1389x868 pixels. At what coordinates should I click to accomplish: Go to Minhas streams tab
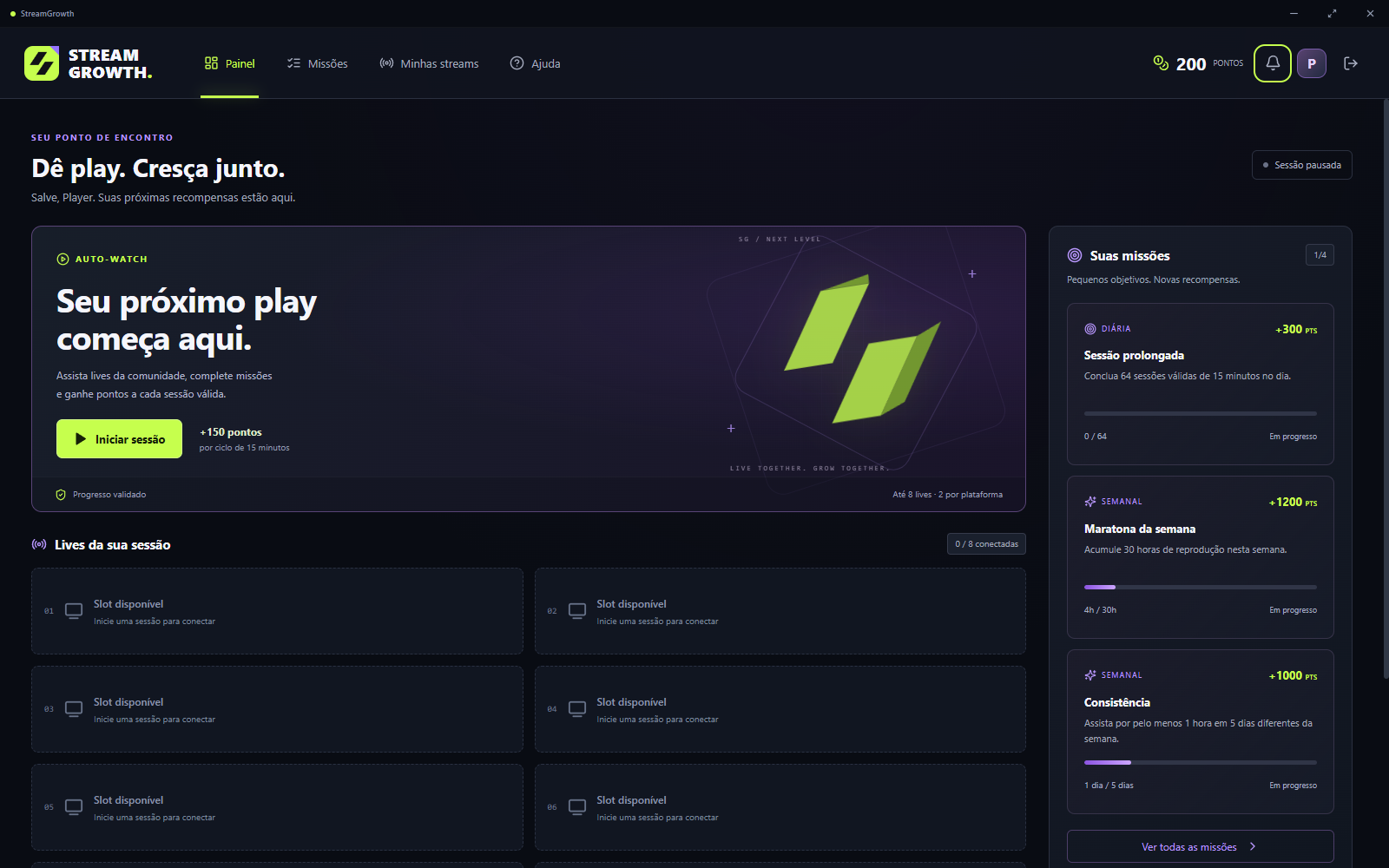(429, 63)
